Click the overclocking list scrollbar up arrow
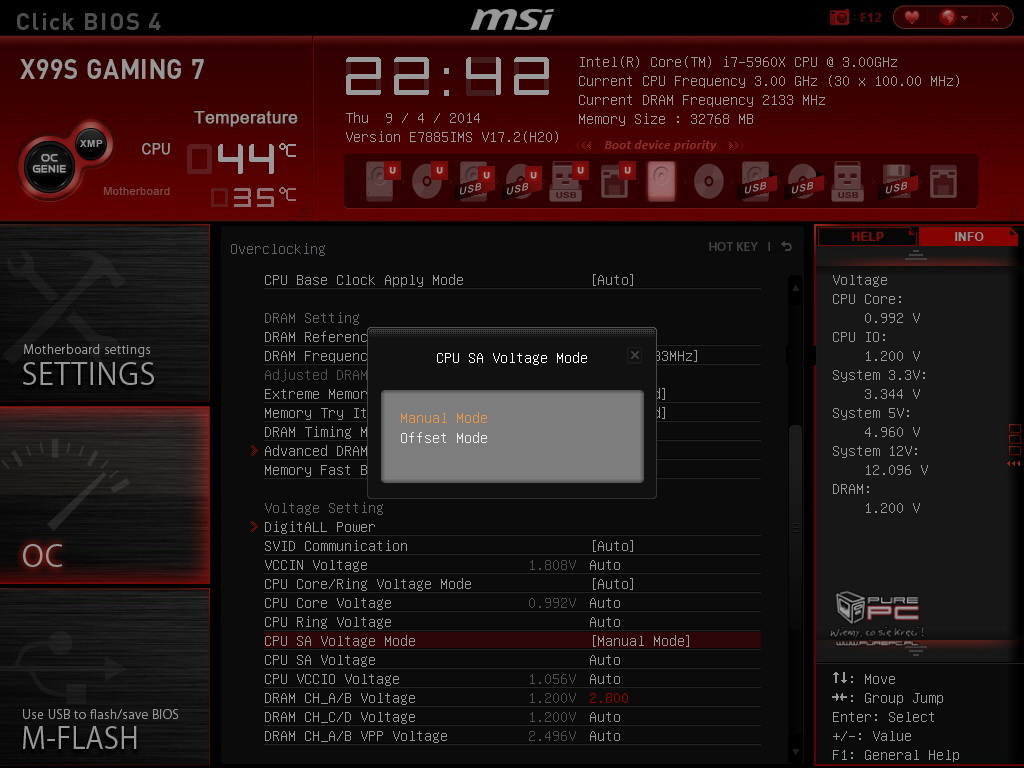The height and width of the screenshot is (768, 1024). (795, 287)
